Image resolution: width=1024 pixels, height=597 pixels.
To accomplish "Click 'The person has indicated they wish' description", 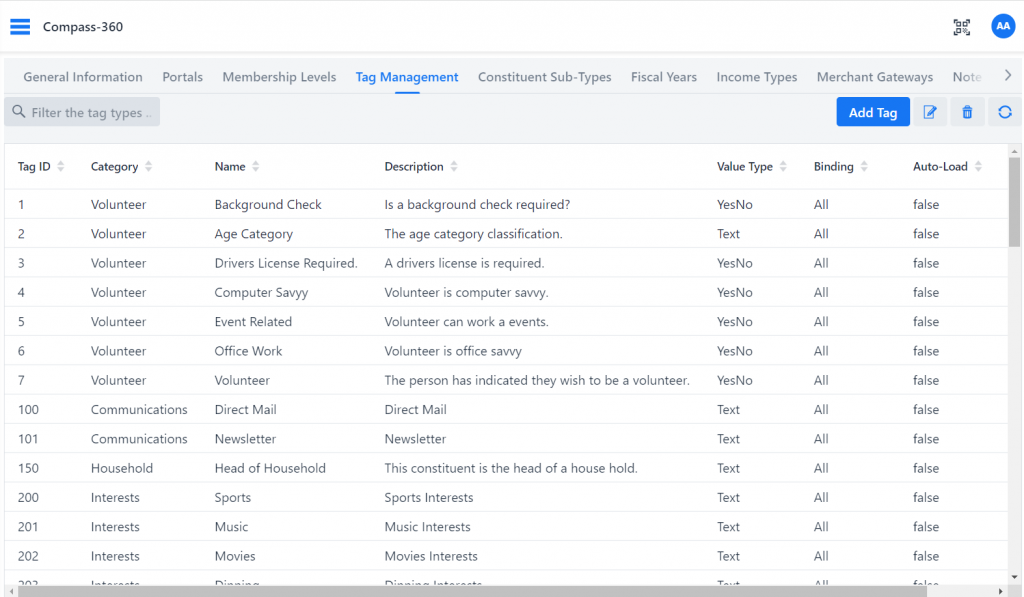I will point(537,380).
